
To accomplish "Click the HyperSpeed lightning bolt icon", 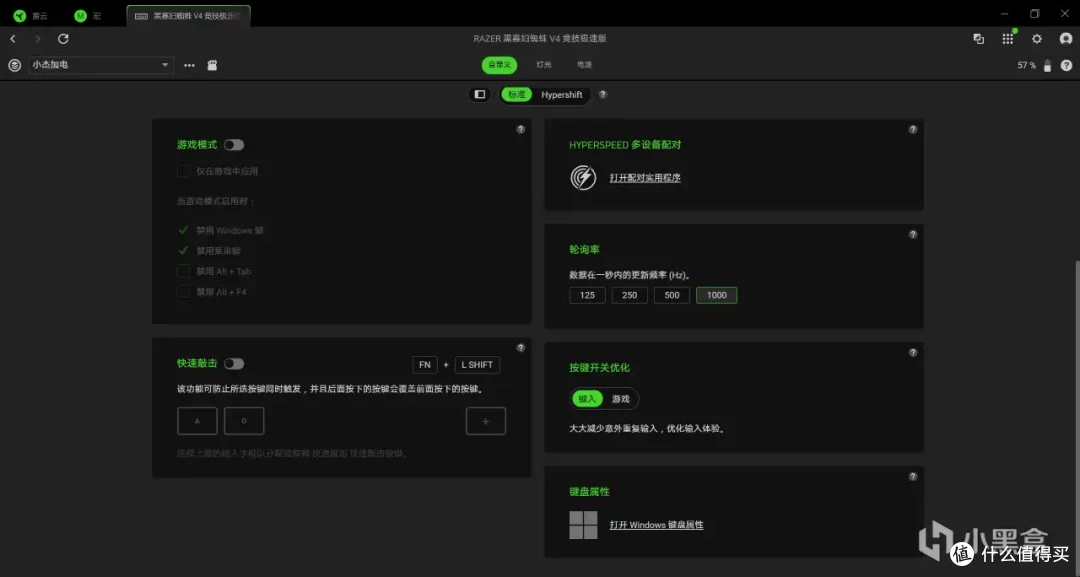I will [583, 178].
